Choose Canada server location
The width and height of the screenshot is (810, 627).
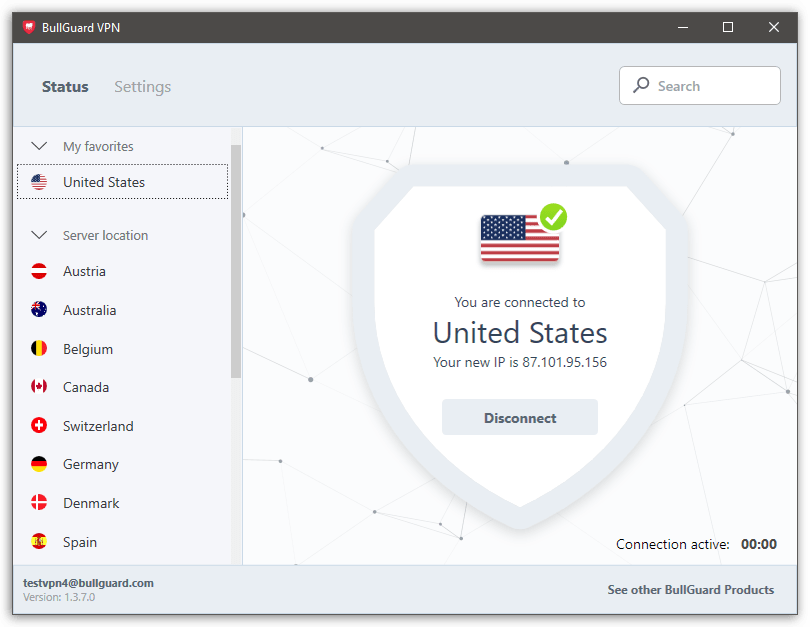pyautogui.click(x=122, y=387)
